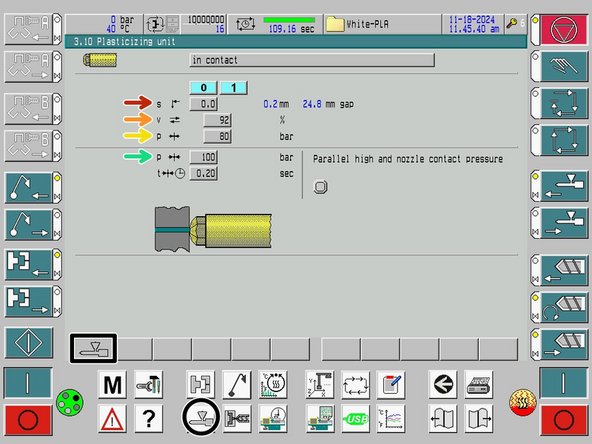This screenshot has height=444, width=592.
Task: Click the round heating status indicator
Action: coord(523,402)
